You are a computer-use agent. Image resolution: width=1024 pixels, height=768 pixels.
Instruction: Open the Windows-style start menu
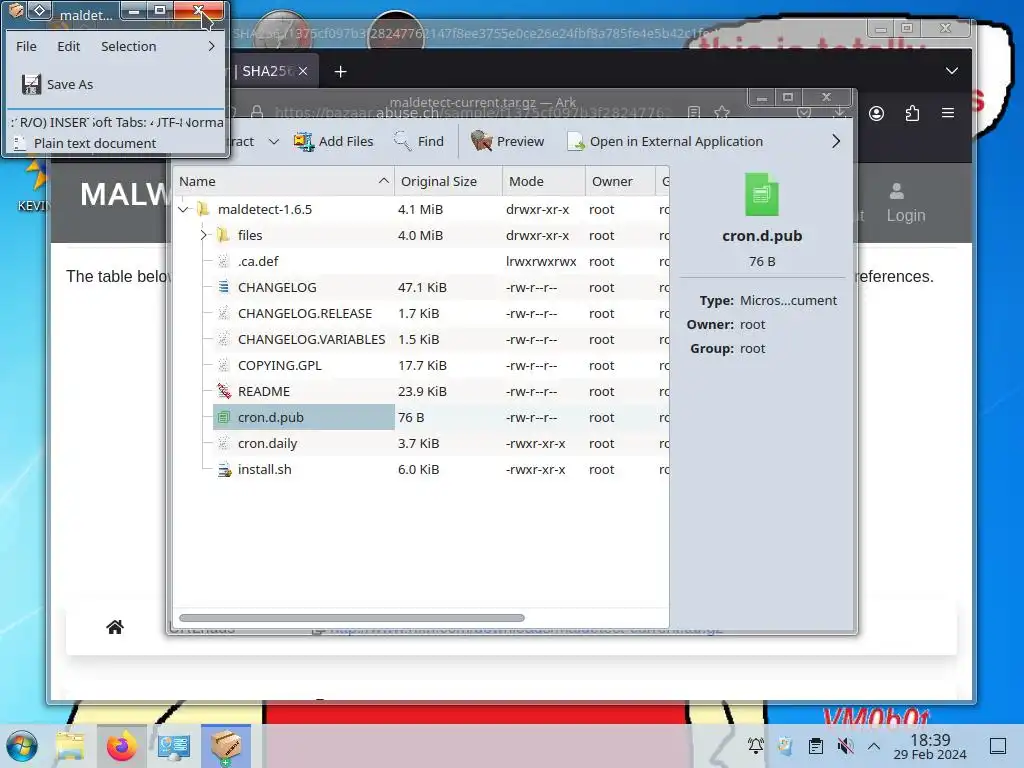click(22, 746)
